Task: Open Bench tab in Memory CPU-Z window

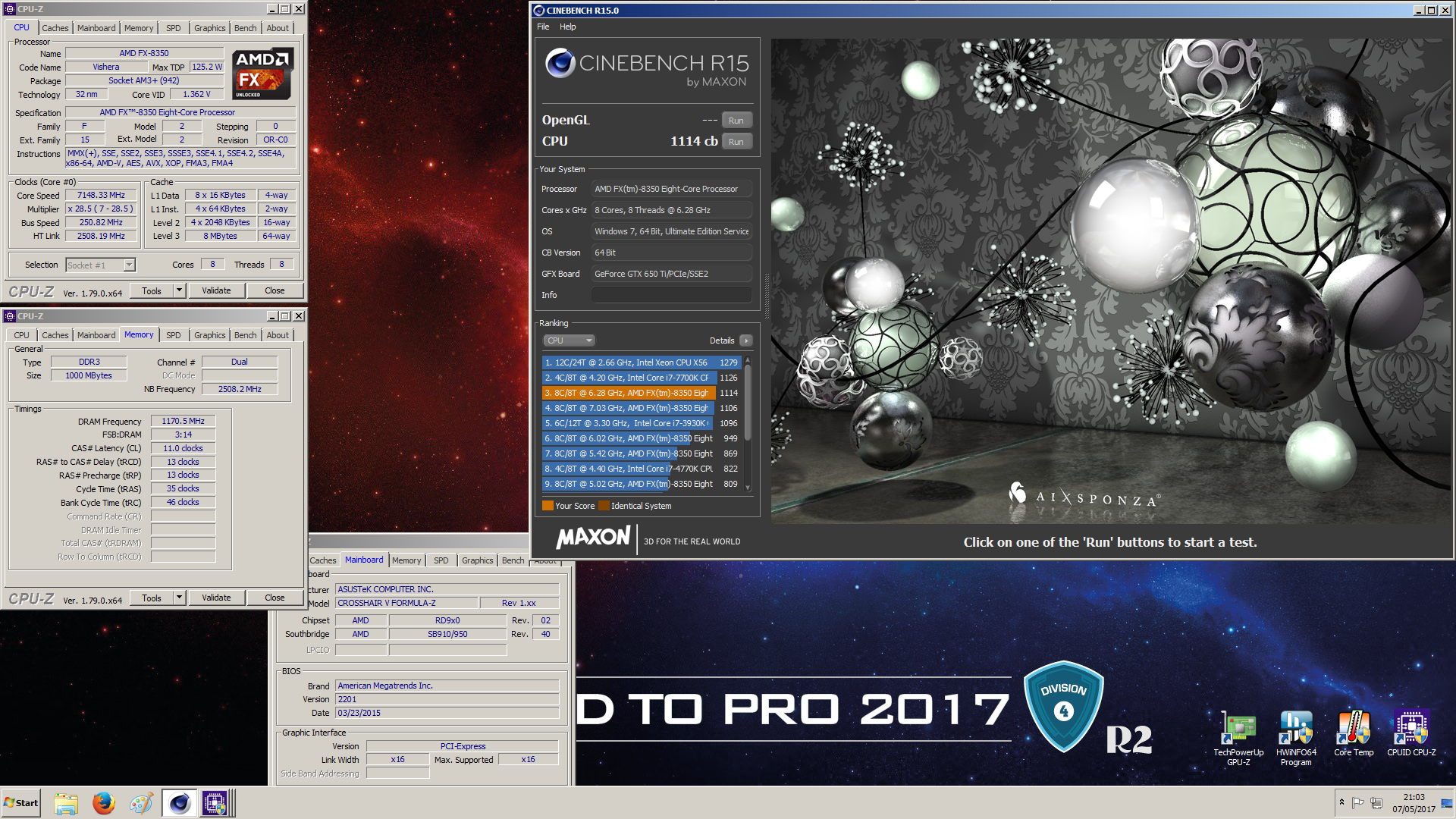Action: point(245,335)
